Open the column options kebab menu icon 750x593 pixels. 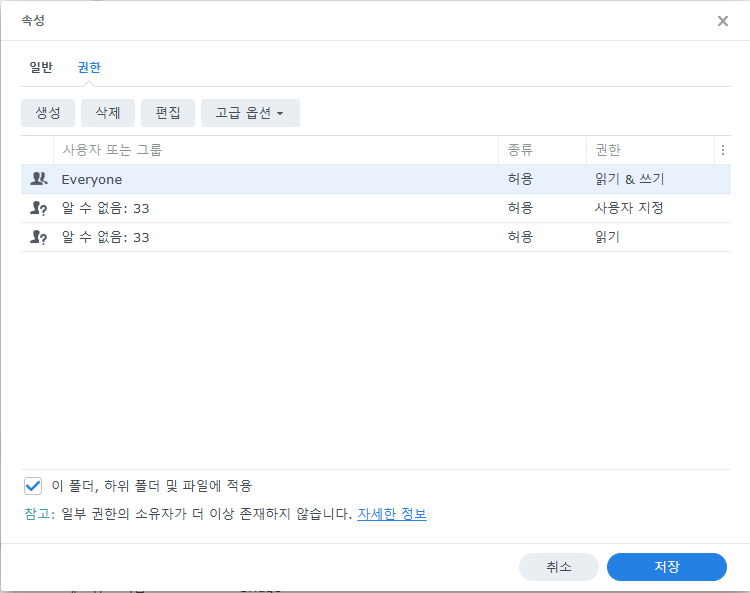coord(723,150)
